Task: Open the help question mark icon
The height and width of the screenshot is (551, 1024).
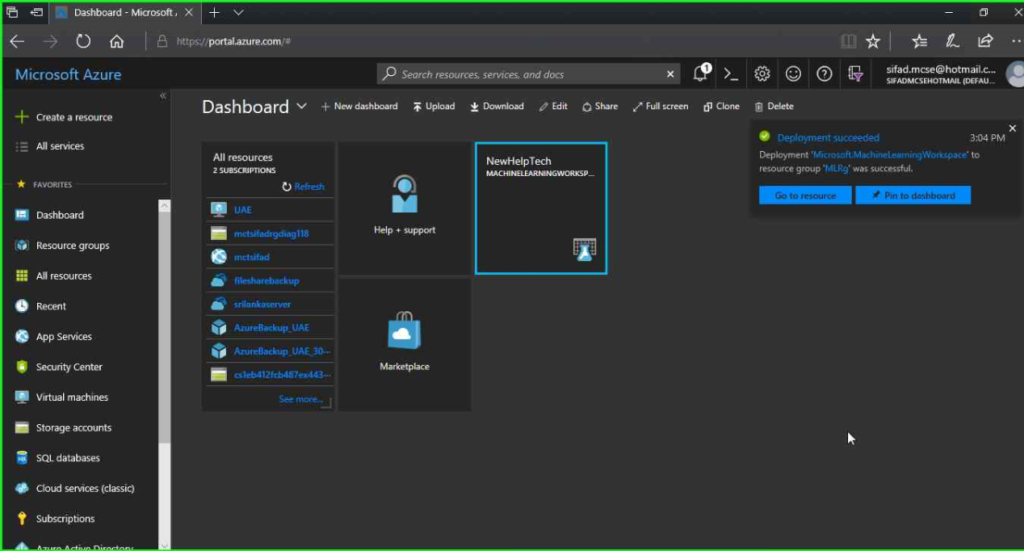Action: click(x=824, y=74)
